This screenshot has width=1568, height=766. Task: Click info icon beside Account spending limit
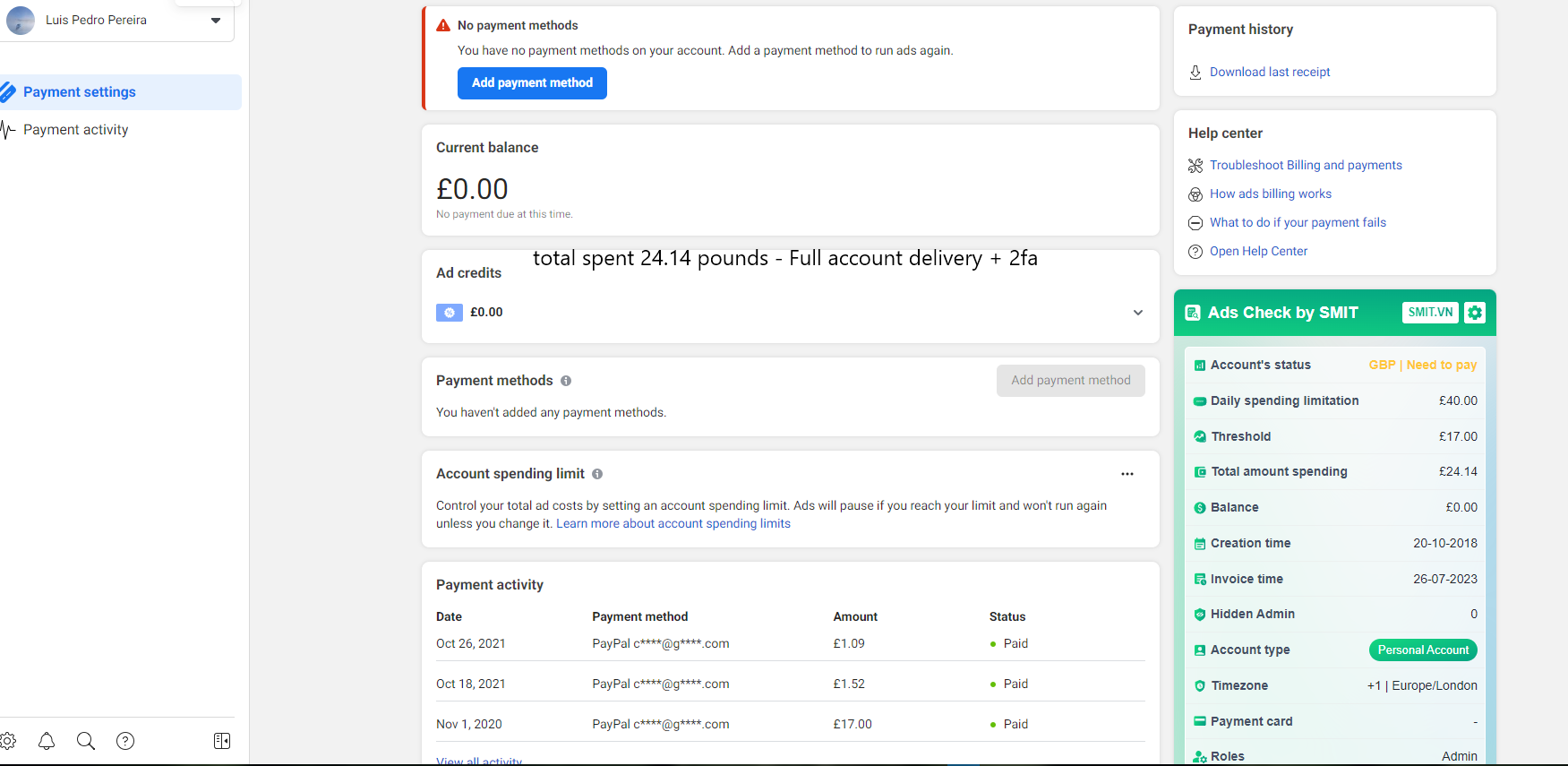click(x=597, y=474)
